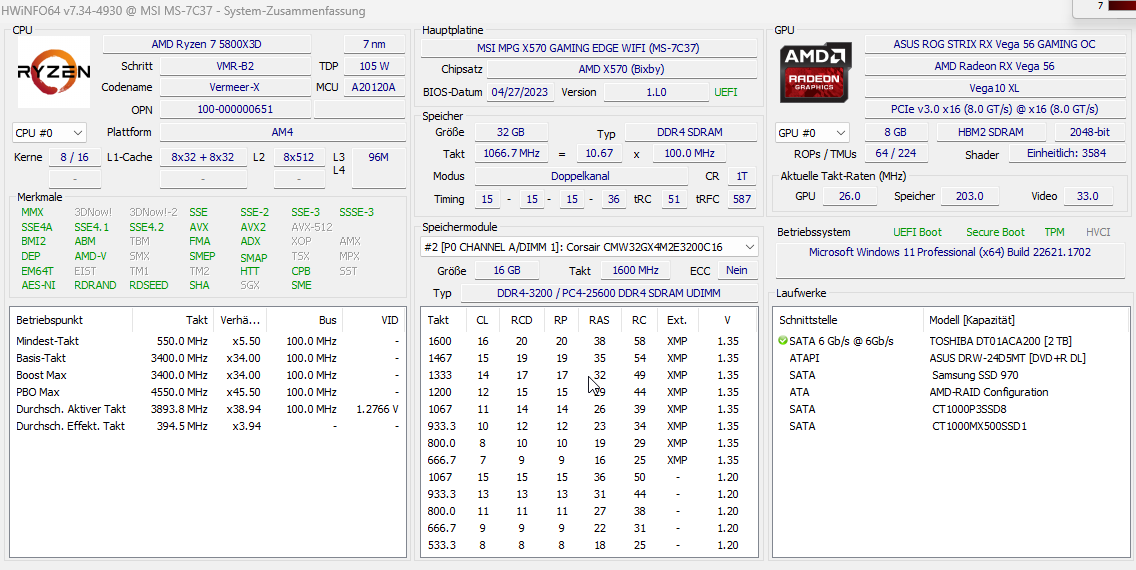The width and height of the screenshot is (1136, 570).
Task: Select ASUS DRW-24D5MT DVD drive entry
Action: (1007, 358)
